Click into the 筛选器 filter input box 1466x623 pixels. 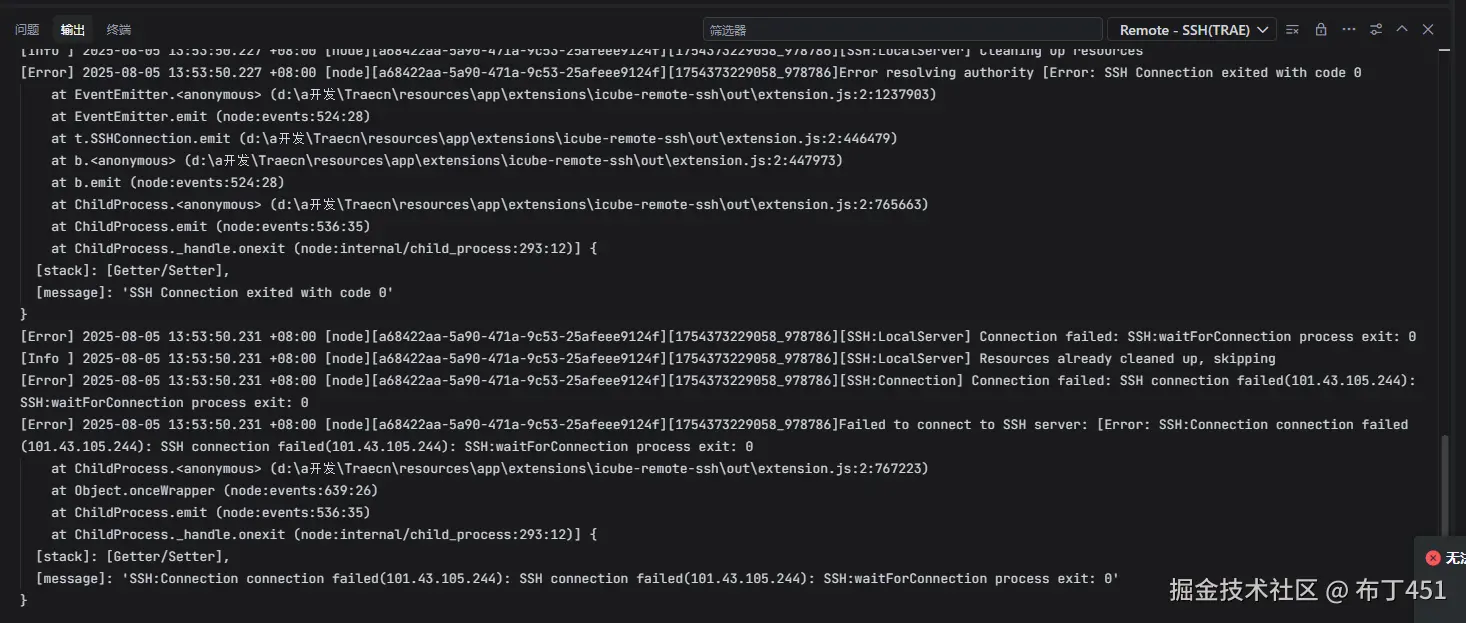[901, 30]
